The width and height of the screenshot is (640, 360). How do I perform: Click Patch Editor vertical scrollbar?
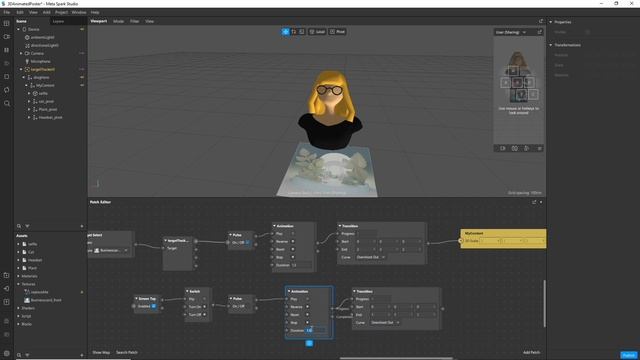click(544, 304)
